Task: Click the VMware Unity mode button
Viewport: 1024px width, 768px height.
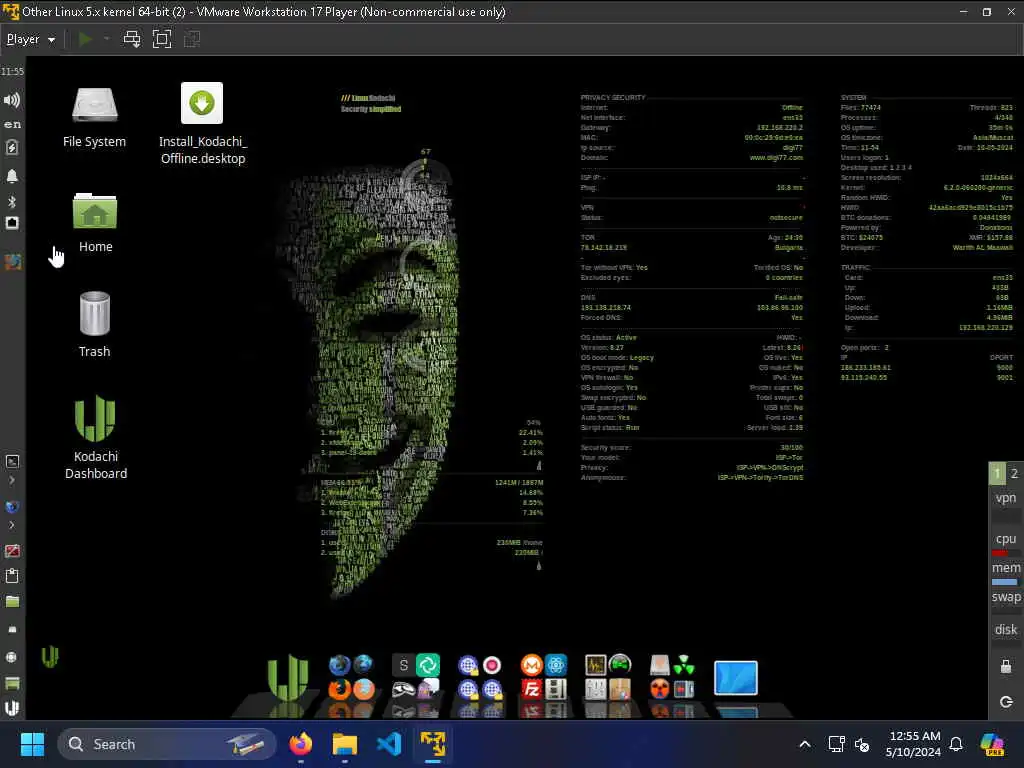Action: [192, 39]
